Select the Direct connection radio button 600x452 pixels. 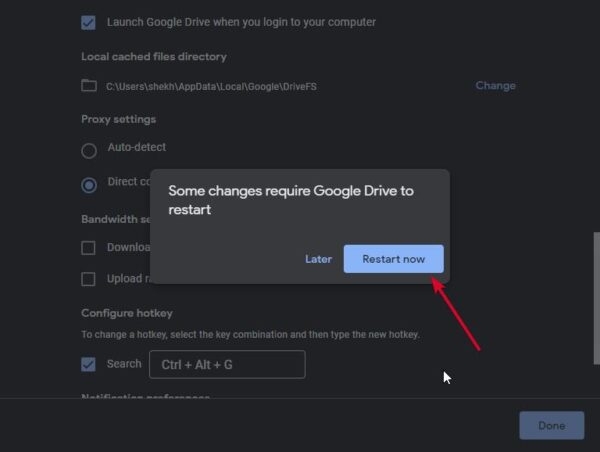[89, 184]
